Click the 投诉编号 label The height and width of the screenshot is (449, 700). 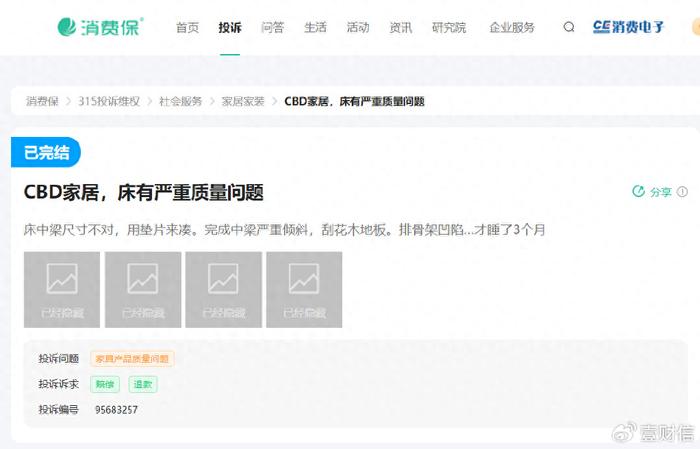(58, 410)
